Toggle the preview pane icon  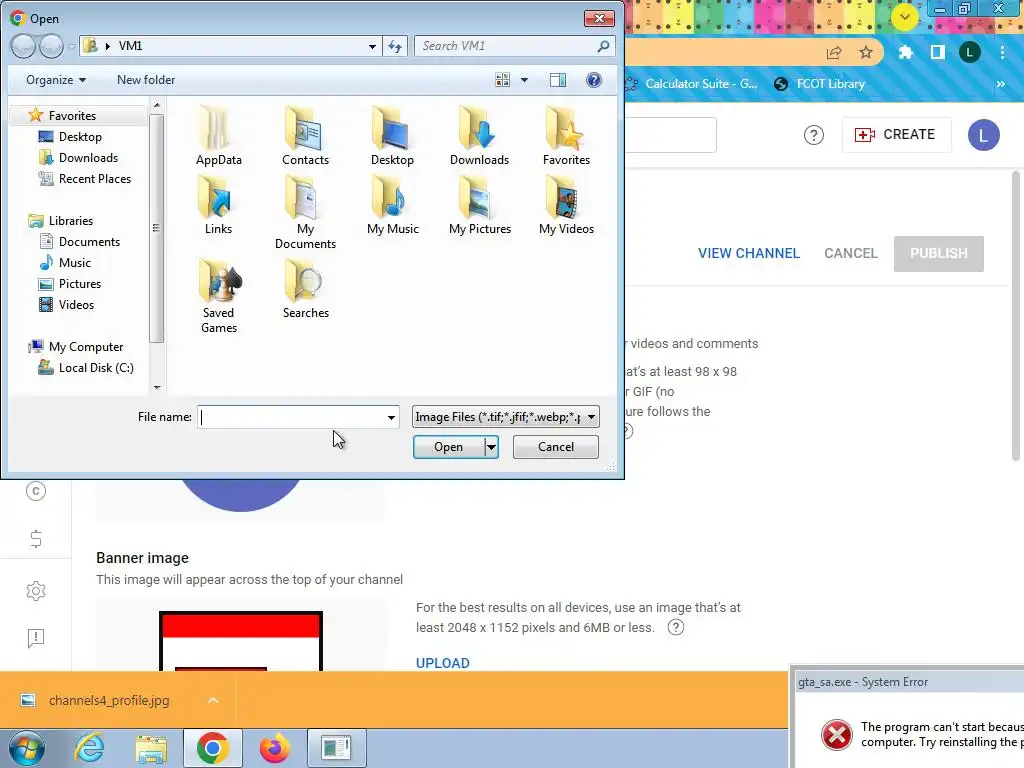(558, 80)
